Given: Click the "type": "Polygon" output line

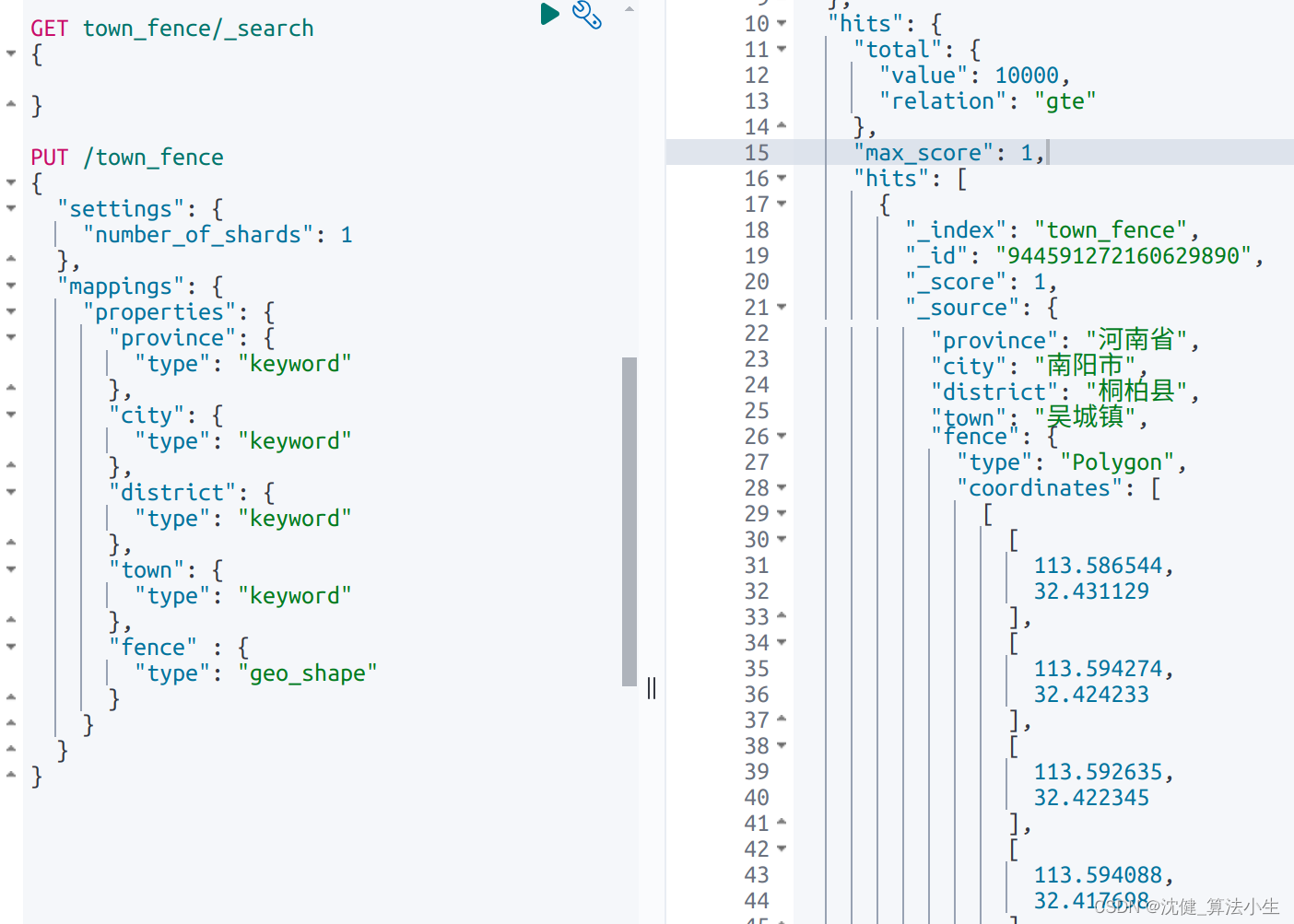Looking at the screenshot, I should pyautogui.click(x=1071, y=462).
